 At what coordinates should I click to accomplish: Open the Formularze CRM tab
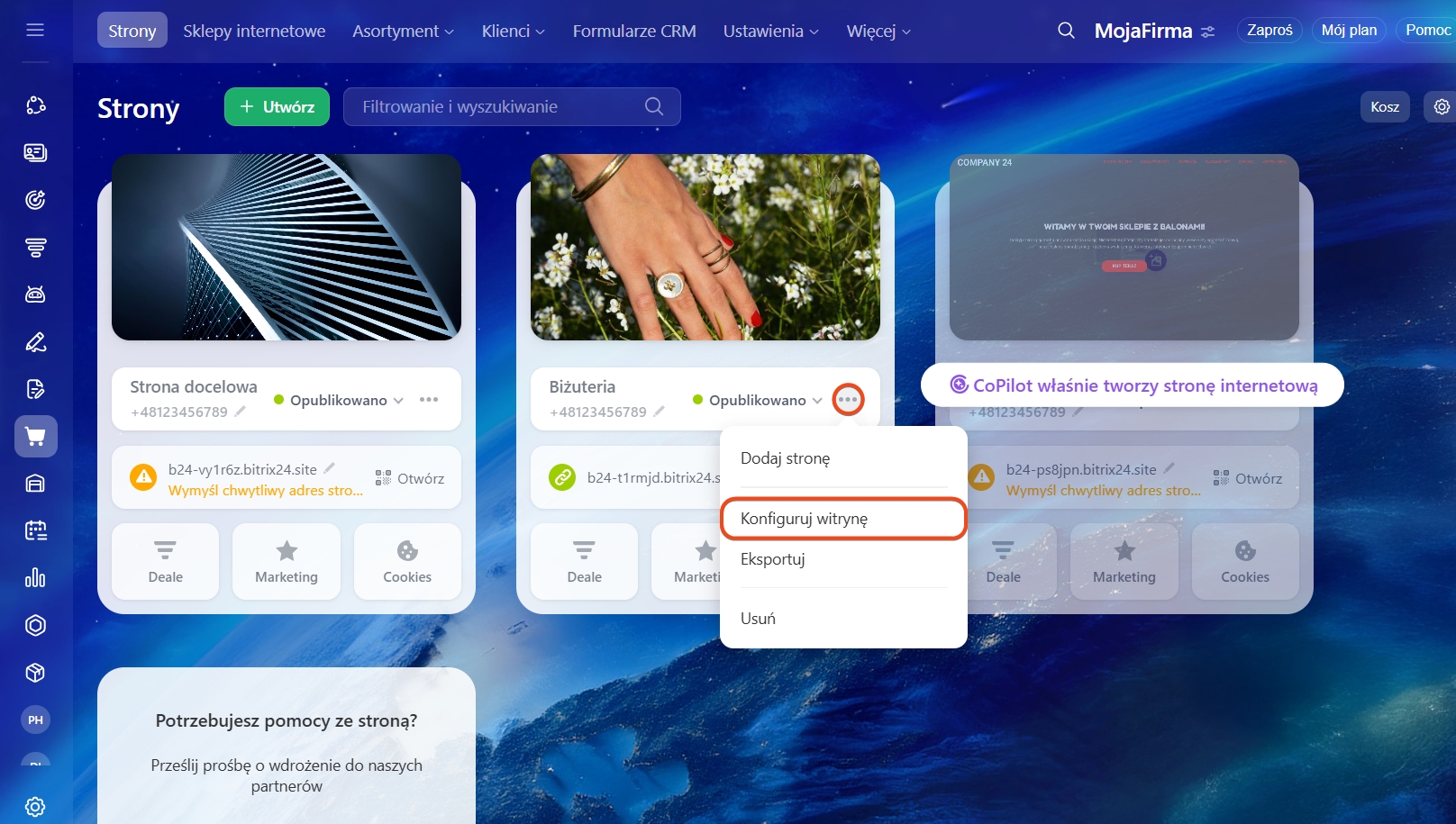point(634,31)
